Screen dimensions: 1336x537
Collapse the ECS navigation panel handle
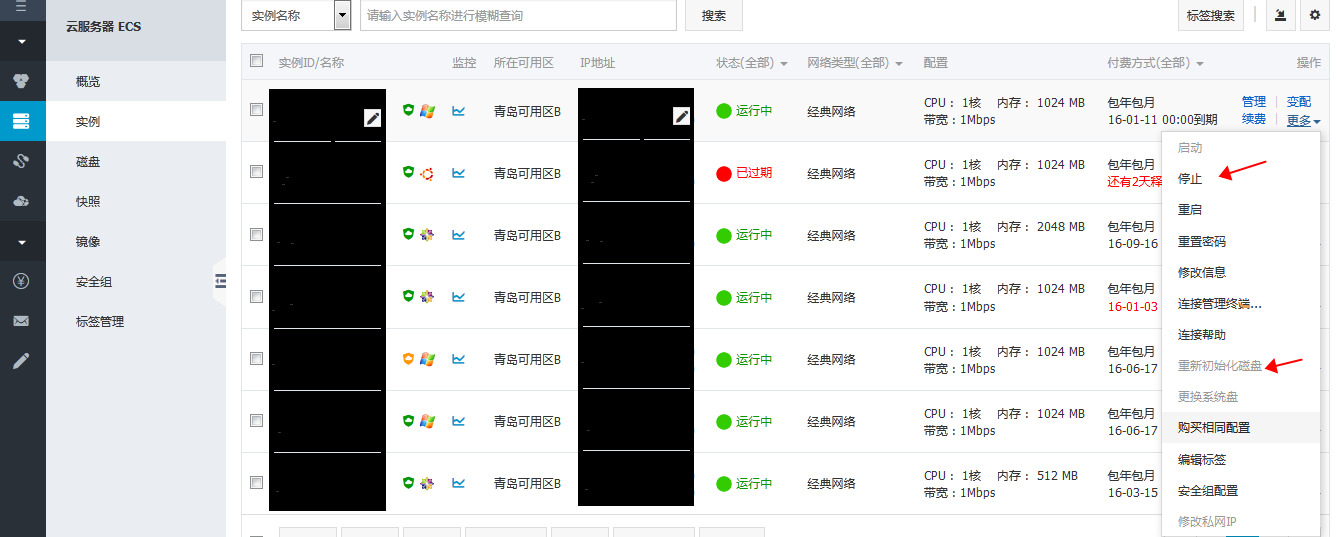[x=220, y=282]
